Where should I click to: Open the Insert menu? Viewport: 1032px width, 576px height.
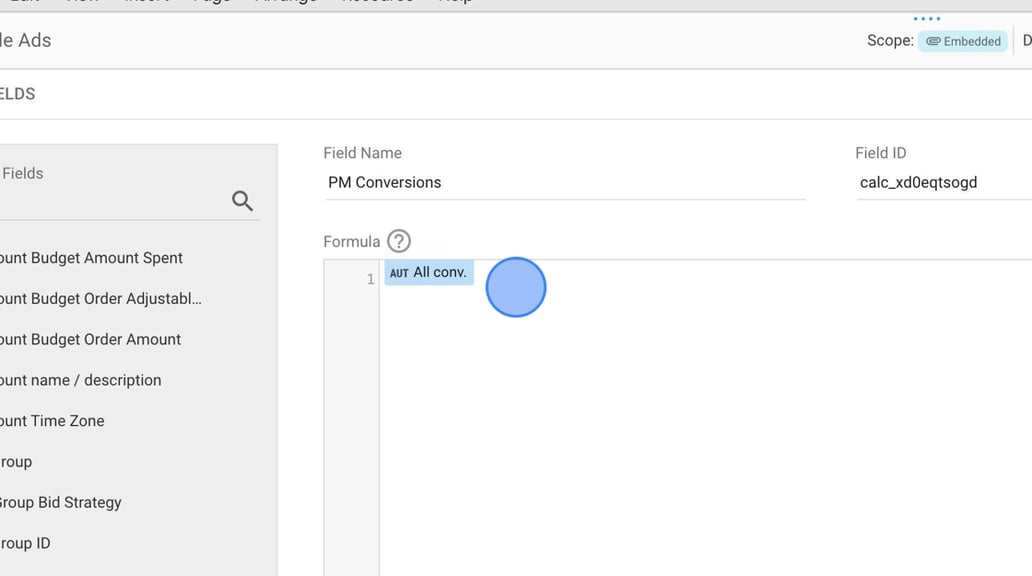(x=144, y=2)
